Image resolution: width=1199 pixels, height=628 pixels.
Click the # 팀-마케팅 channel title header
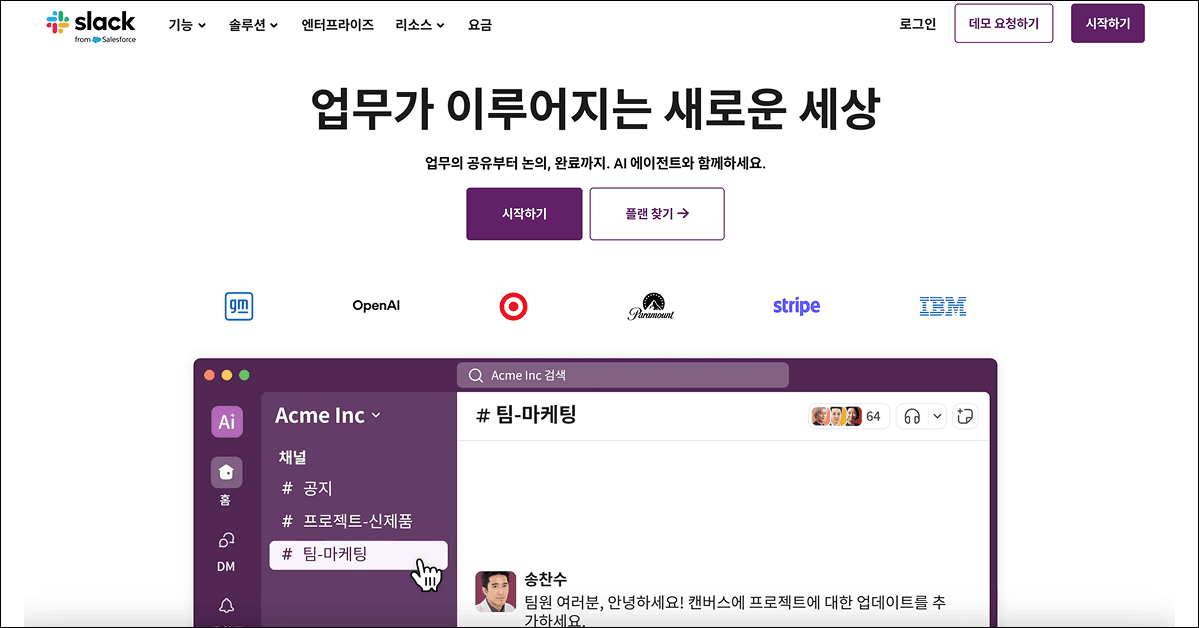526,415
